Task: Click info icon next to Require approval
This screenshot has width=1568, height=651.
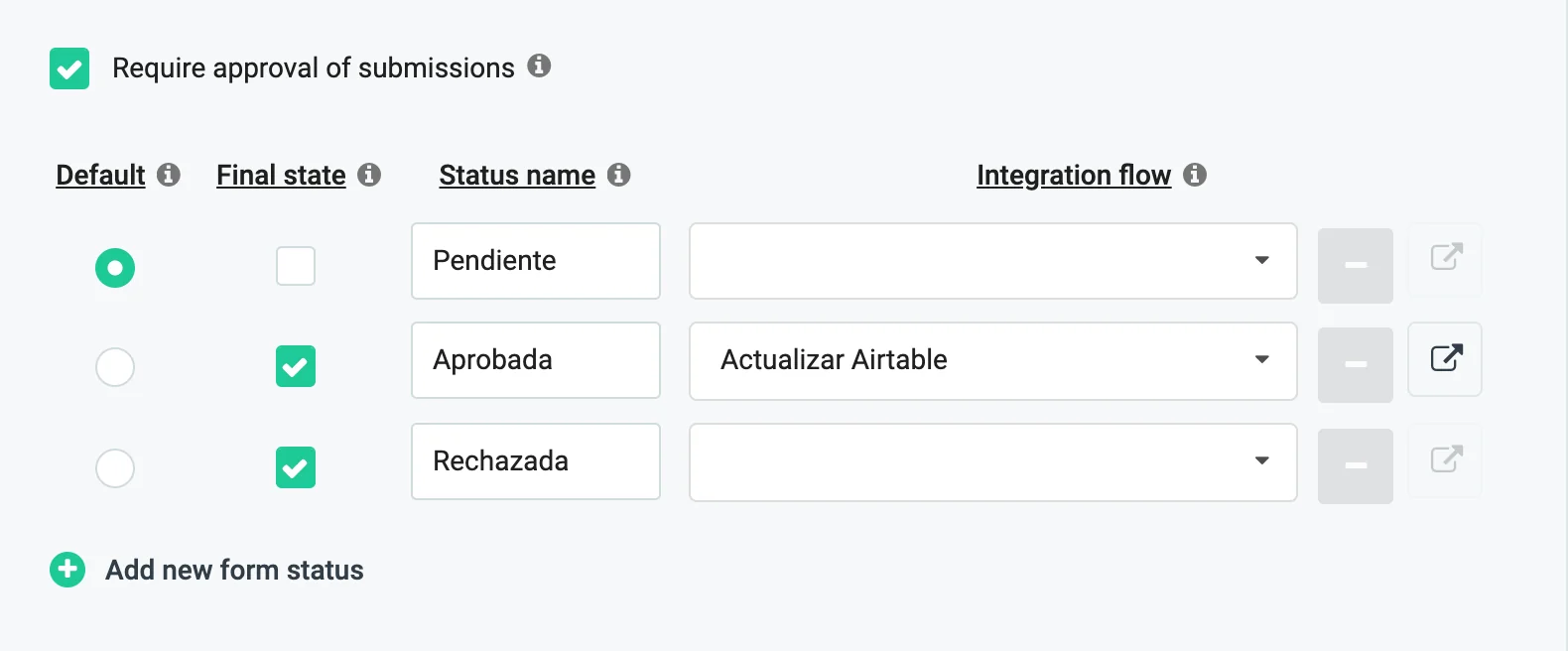Action: 539,66
